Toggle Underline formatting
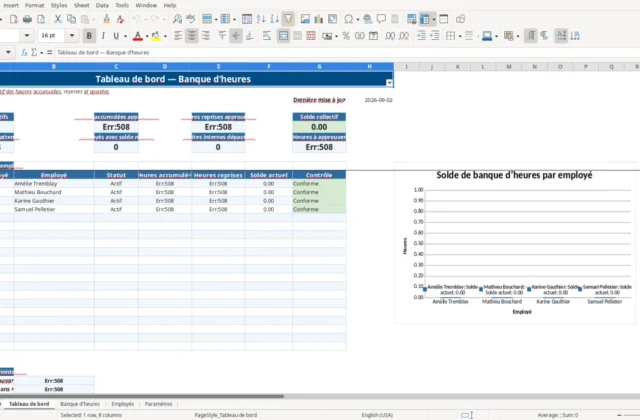 pyautogui.click(x=116, y=36)
